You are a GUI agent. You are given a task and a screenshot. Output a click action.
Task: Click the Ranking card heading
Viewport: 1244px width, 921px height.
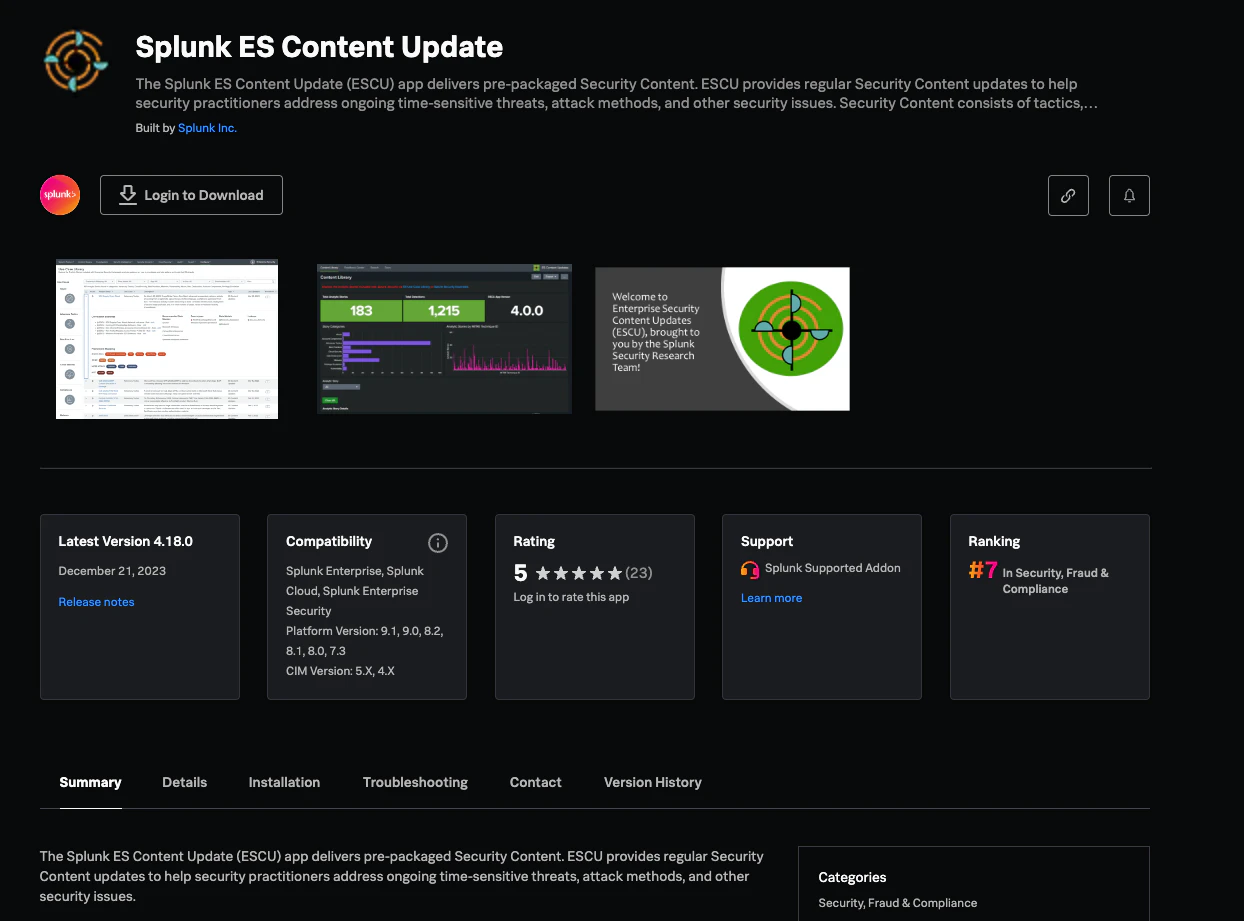(994, 541)
